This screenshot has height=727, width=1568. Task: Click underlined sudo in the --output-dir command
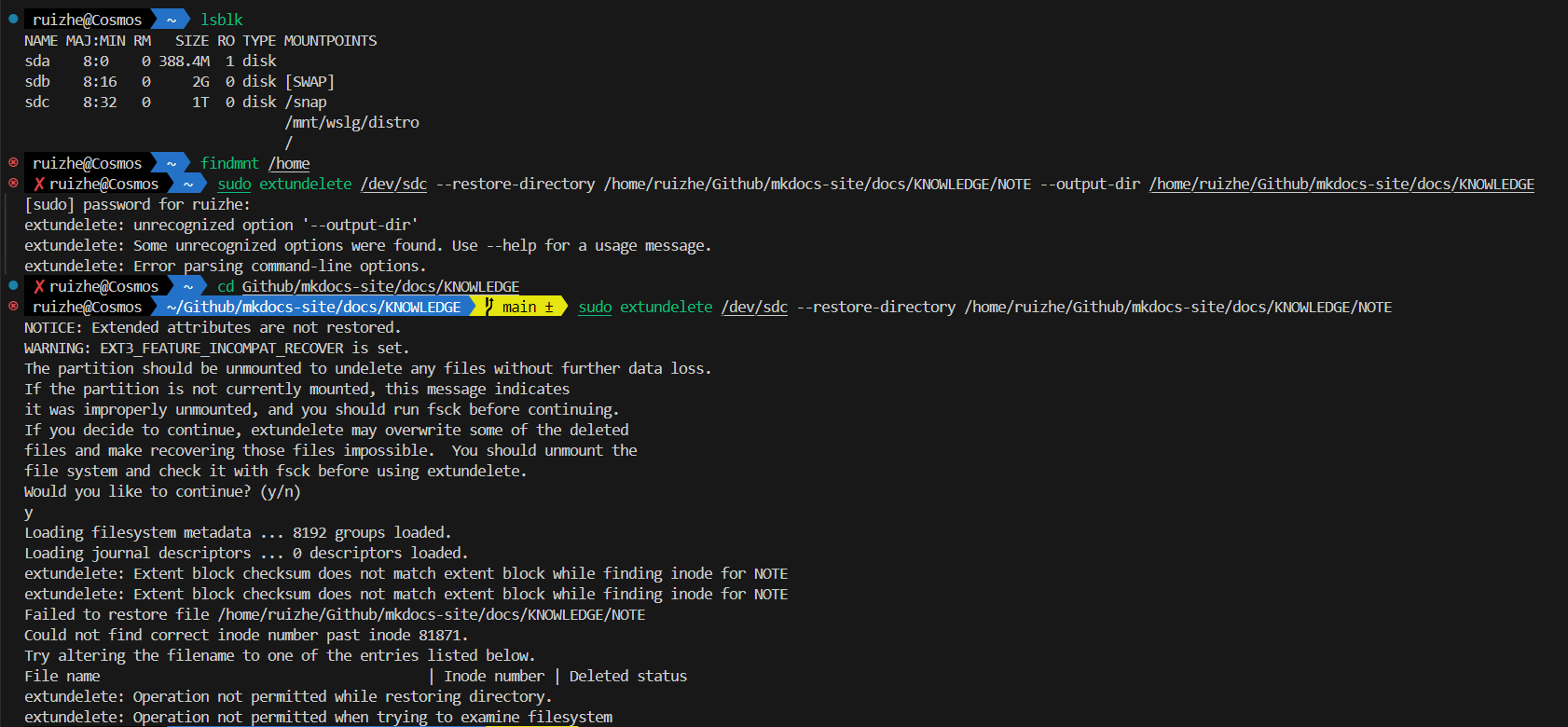(234, 184)
